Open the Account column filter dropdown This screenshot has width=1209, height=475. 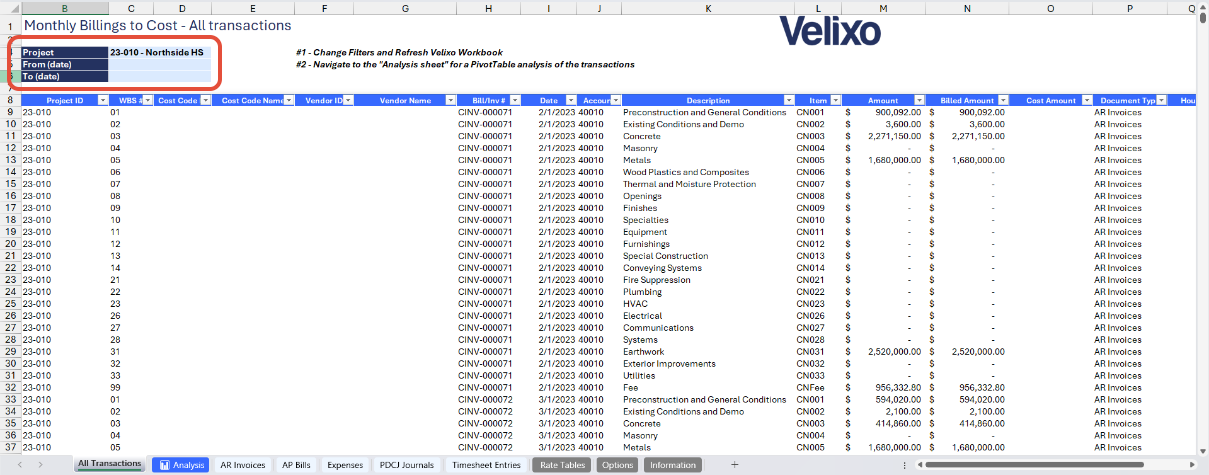(615, 101)
